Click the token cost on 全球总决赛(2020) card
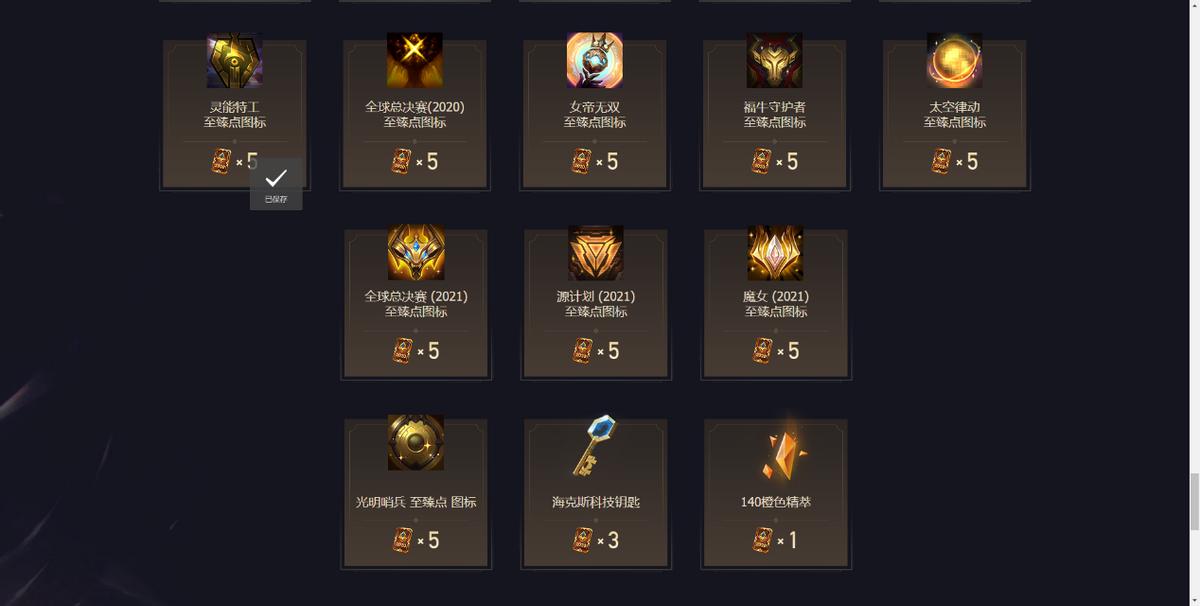 click(x=415, y=161)
